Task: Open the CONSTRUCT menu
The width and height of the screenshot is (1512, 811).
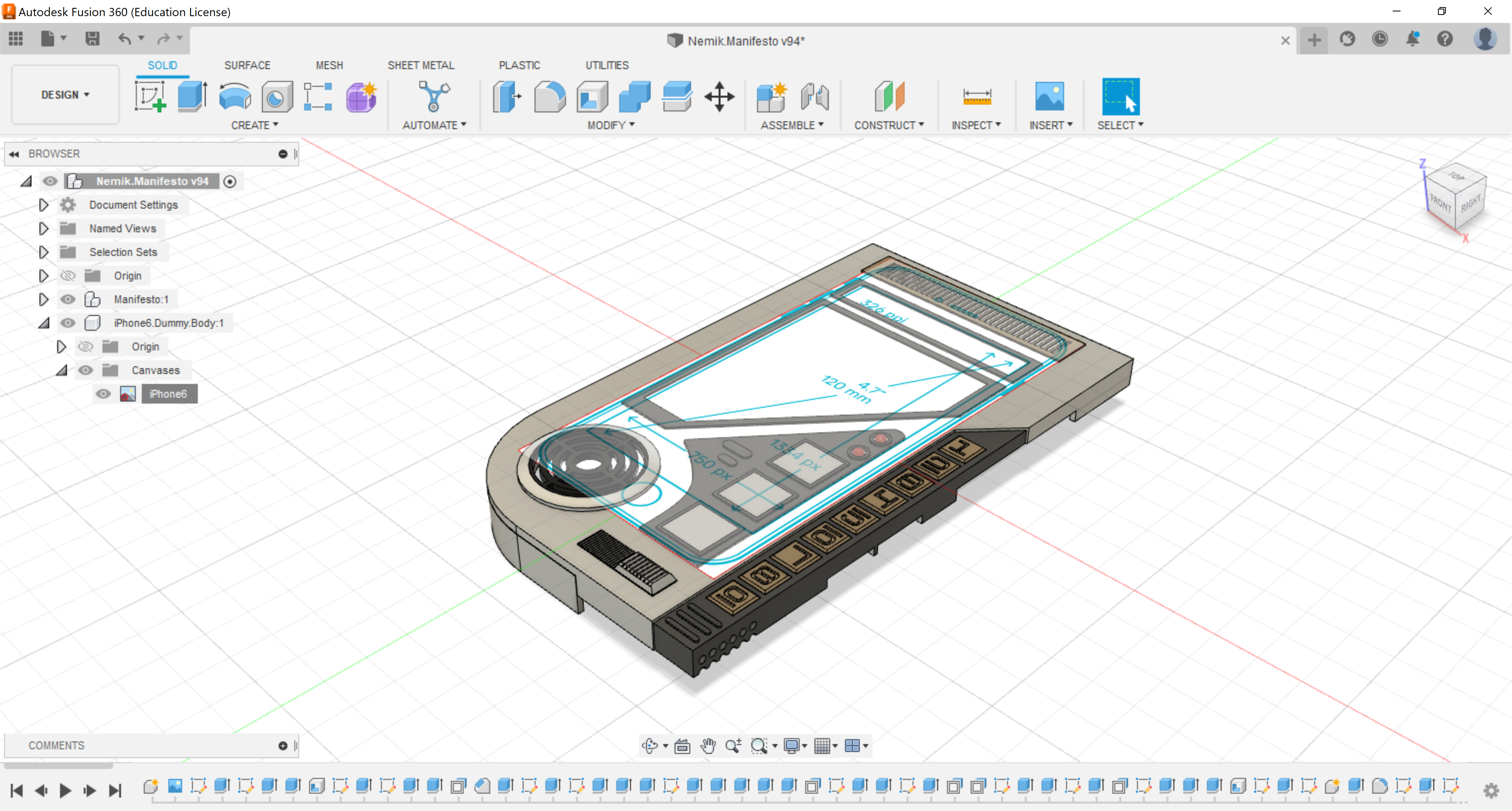Action: 889,125
